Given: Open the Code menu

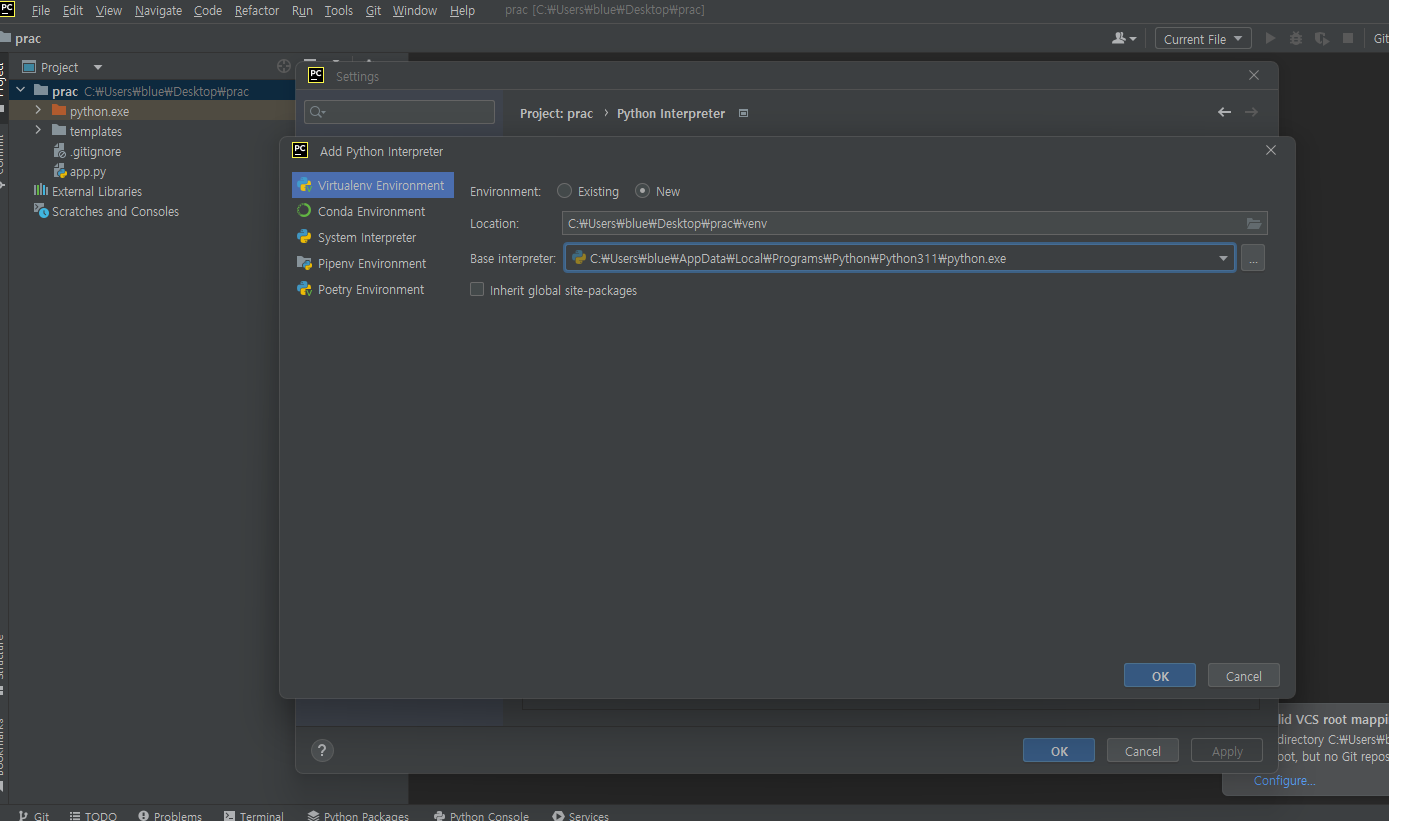Looking at the screenshot, I should click(208, 10).
